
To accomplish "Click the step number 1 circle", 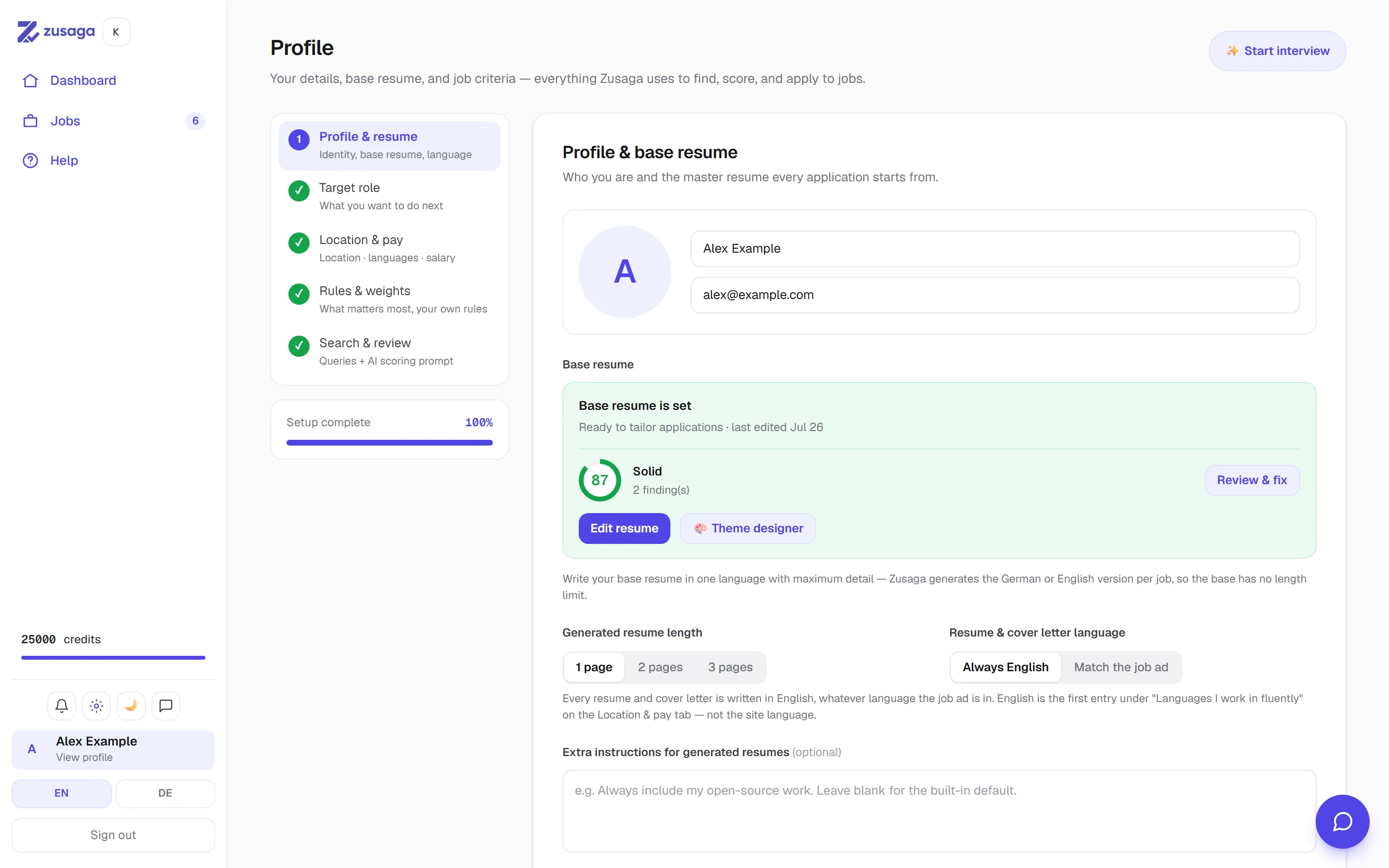I will (x=299, y=139).
